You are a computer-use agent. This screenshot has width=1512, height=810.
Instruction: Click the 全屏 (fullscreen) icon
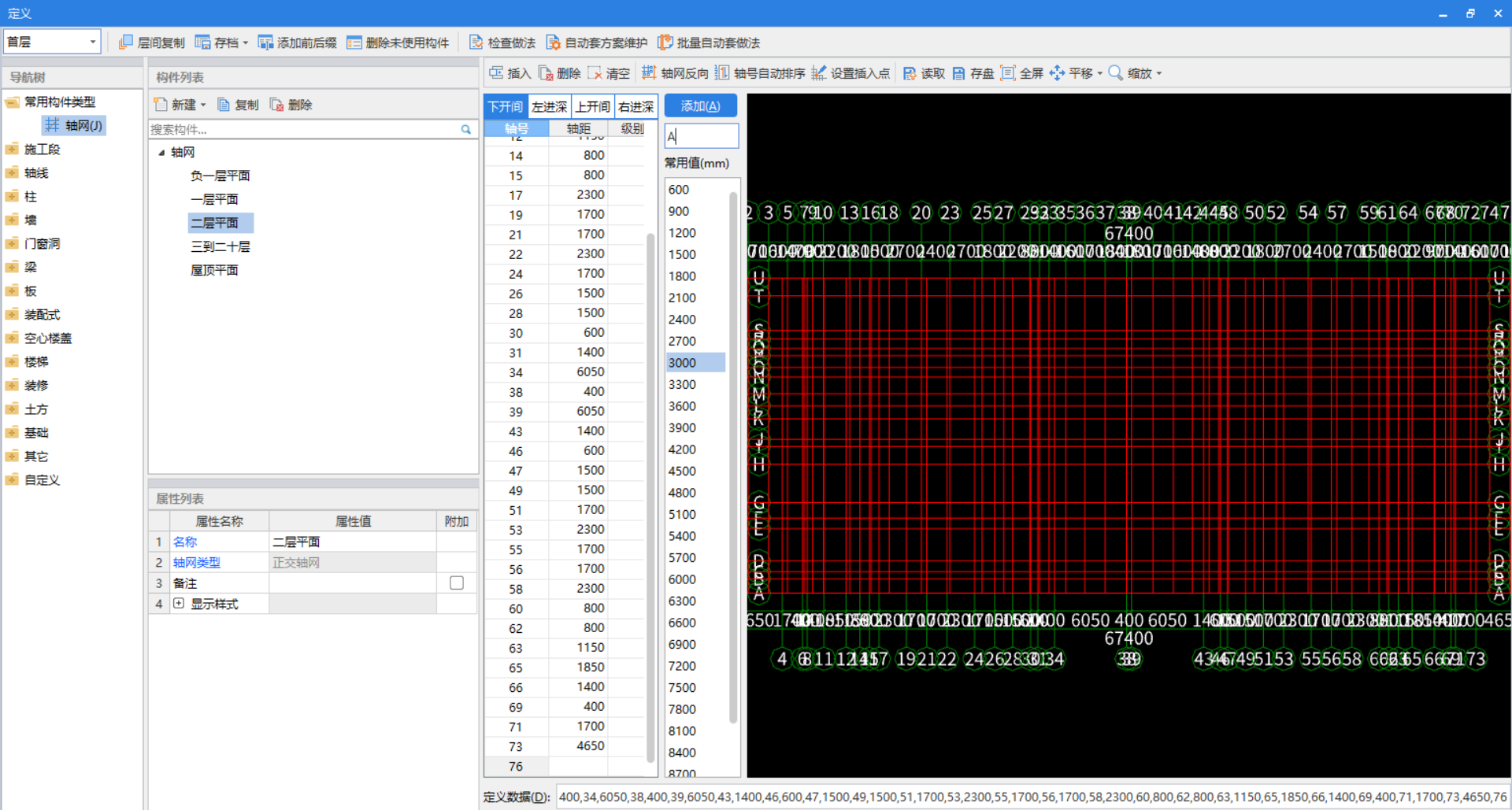(1007, 73)
